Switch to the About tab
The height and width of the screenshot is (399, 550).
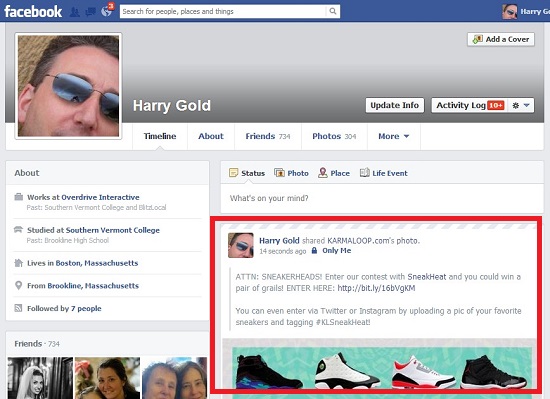tap(211, 136)
